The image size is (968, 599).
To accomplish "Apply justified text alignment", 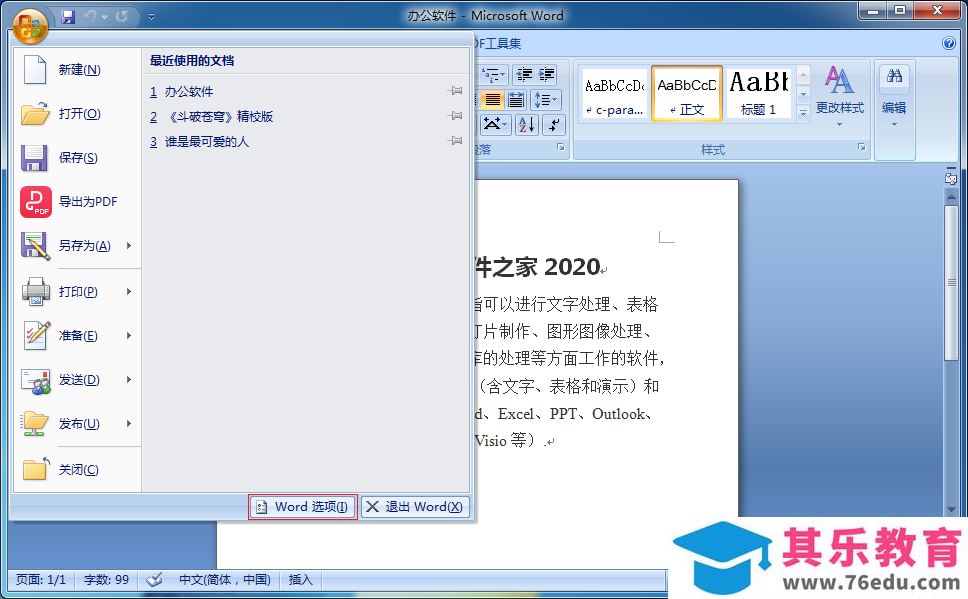I will click(493, 99).
